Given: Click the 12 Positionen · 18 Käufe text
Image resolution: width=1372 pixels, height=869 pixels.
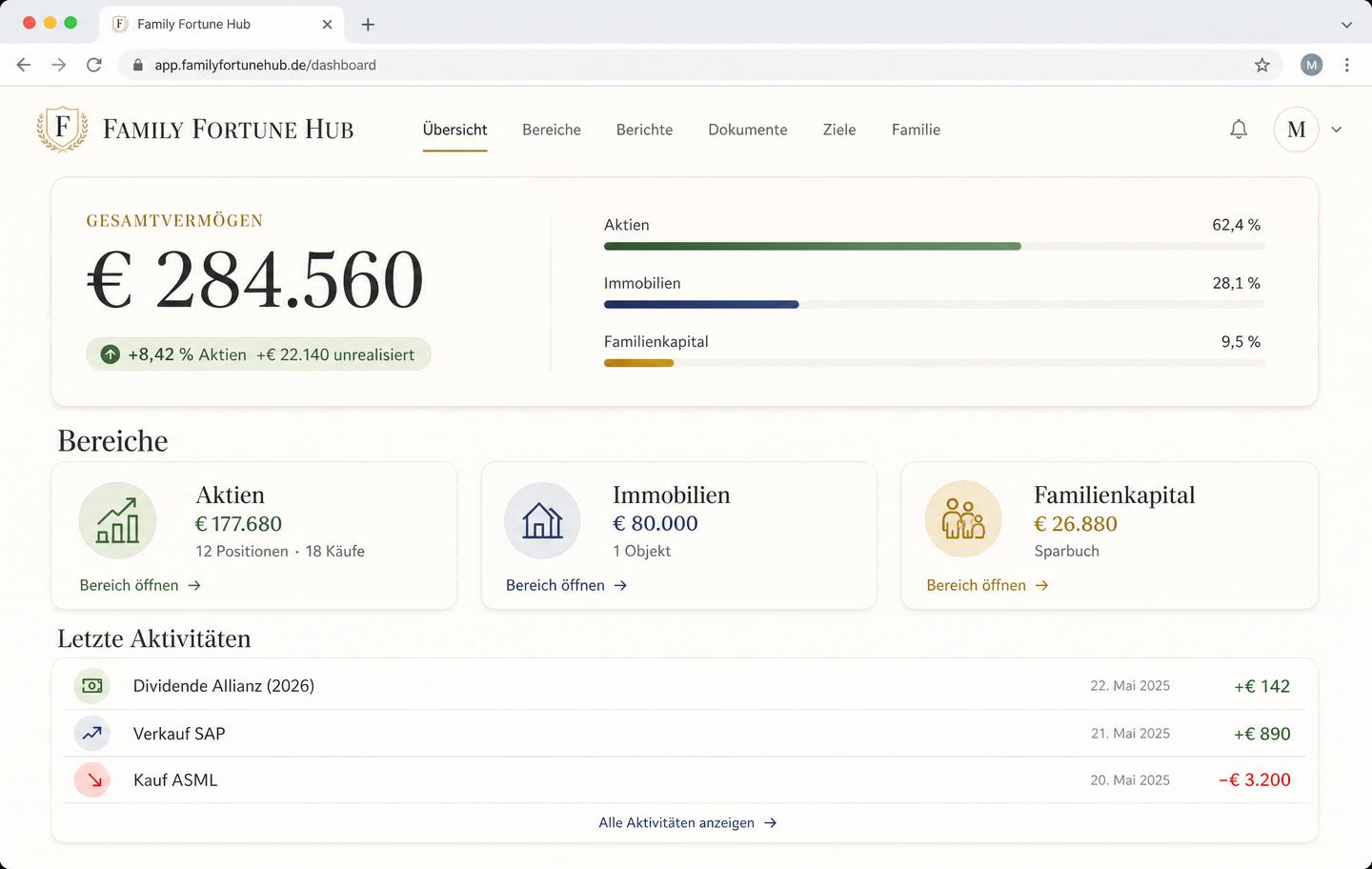Looking at the screenshot, I should pyautogui.click(x=280, y=552).
